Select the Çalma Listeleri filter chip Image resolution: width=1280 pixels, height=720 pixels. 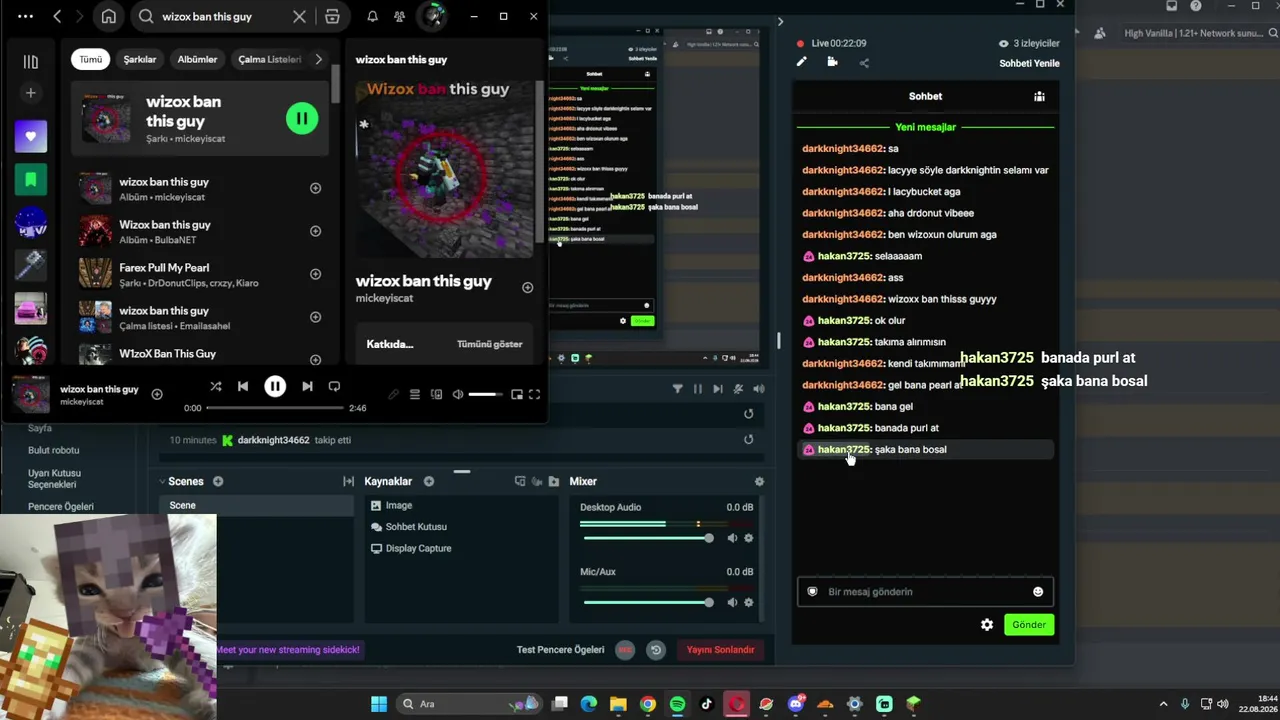(x=269, y=59)
